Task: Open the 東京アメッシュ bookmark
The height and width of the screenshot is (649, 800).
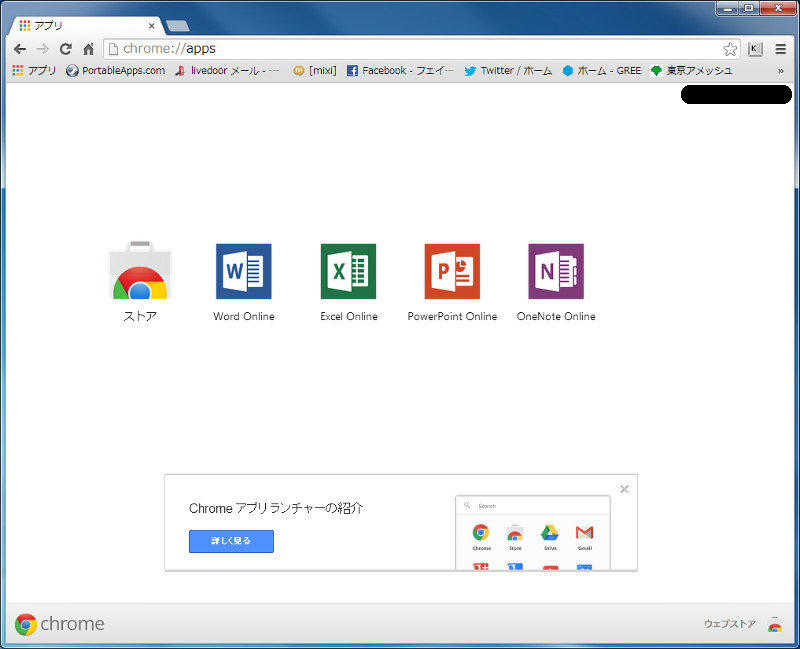Action: click(692, 70)
